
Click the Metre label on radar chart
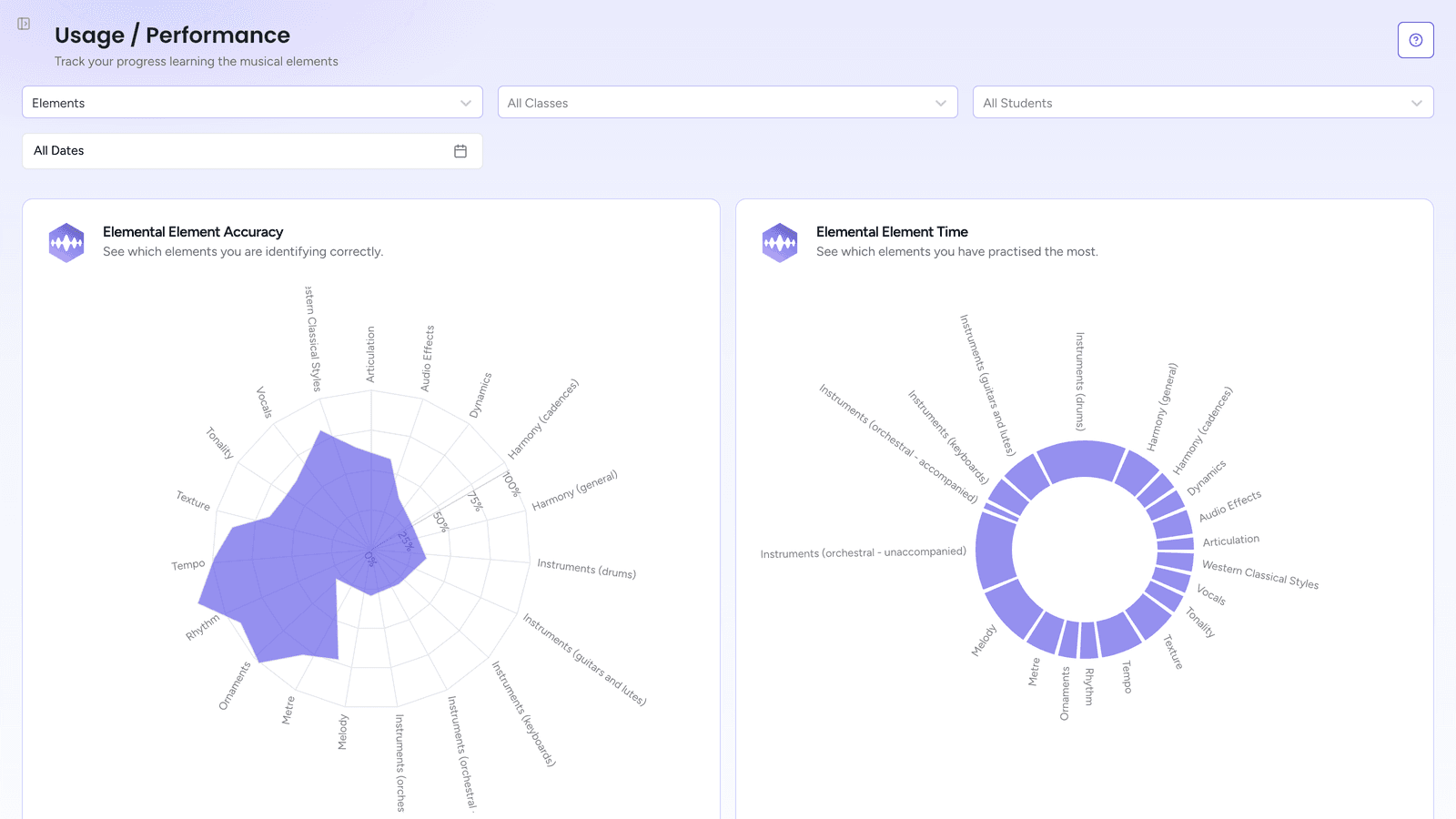point(288,710)
